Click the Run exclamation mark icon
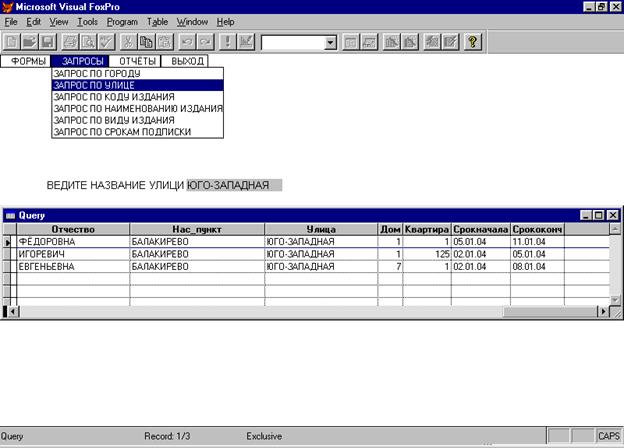 click(226, 43)
